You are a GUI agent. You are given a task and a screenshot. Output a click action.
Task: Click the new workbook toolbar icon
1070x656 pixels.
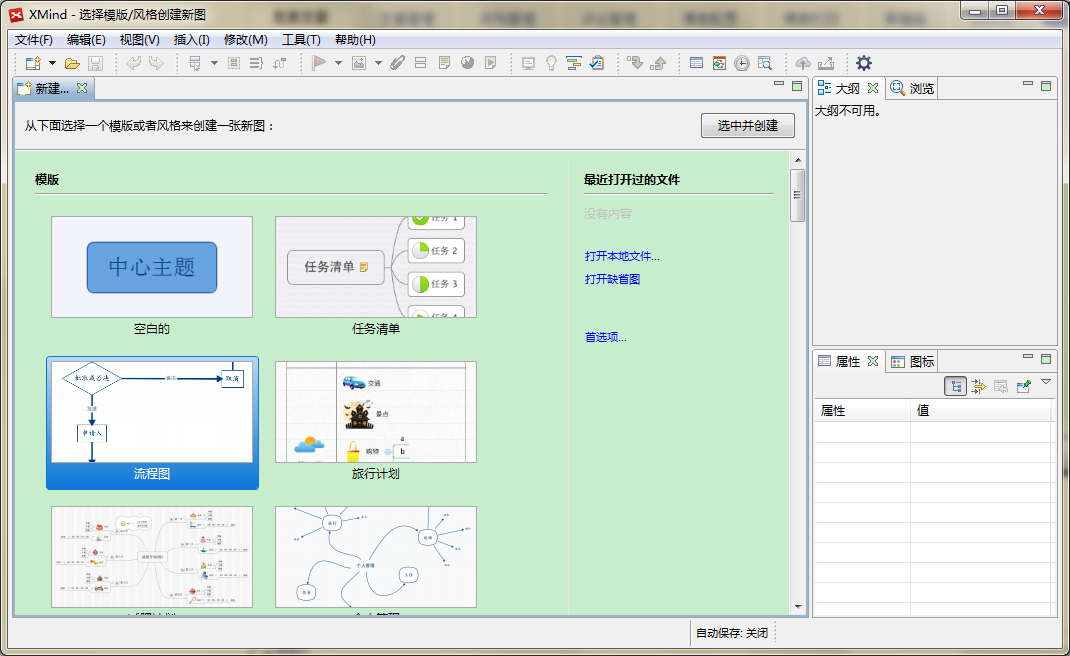33,63
